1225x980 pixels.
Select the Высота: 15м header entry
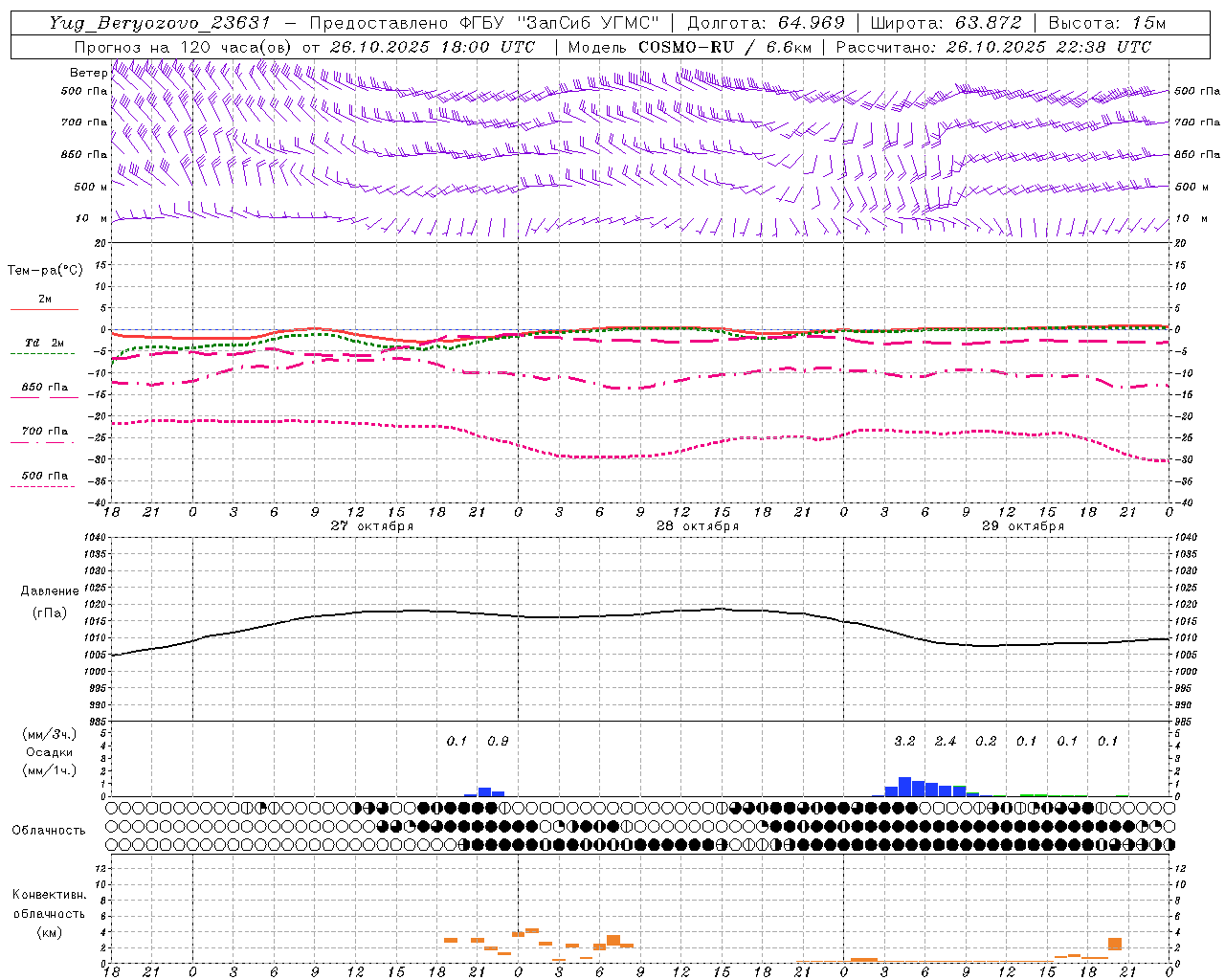point(1107,23)
